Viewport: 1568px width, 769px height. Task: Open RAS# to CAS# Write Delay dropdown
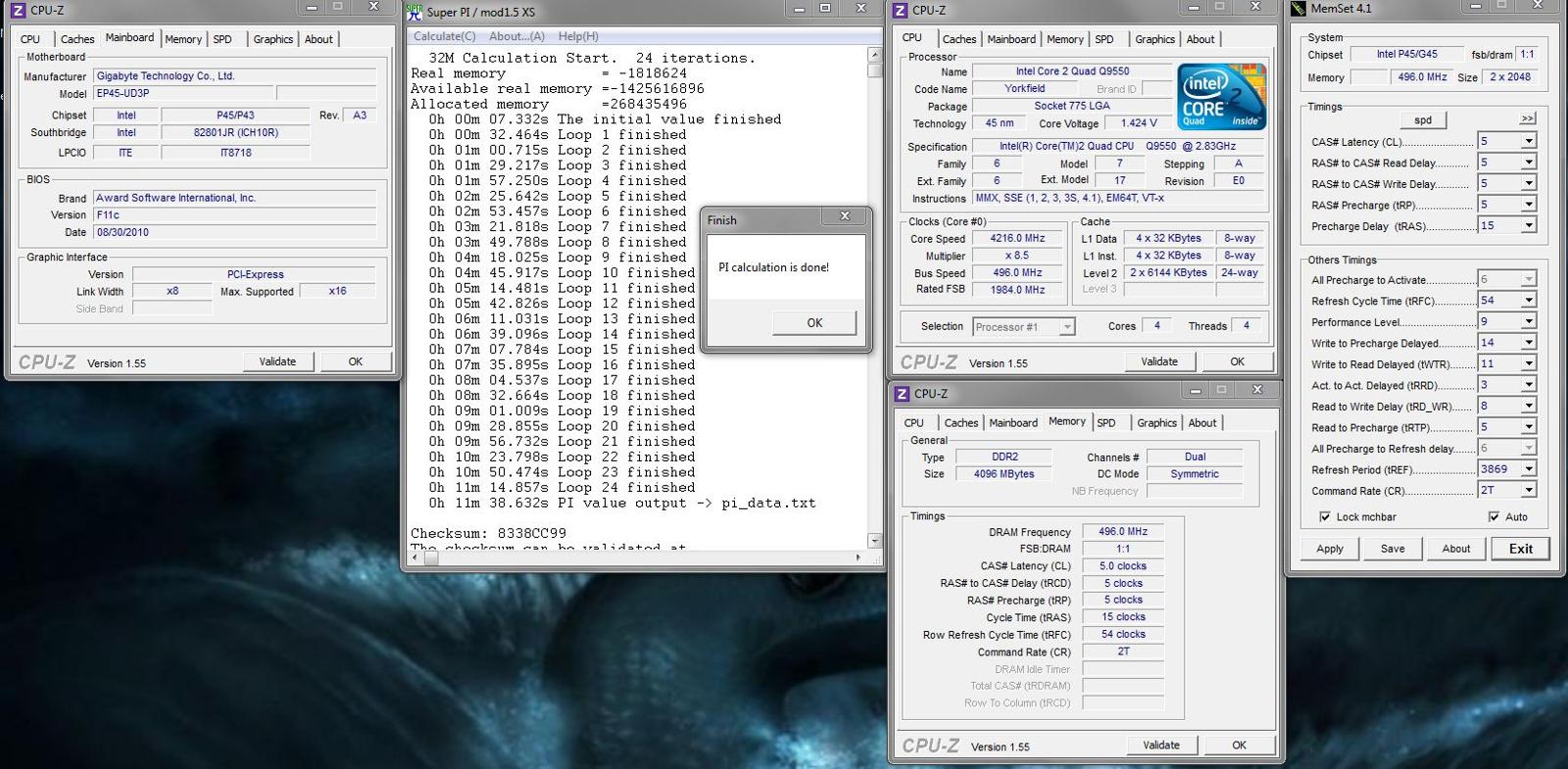tap(1528, 183)
